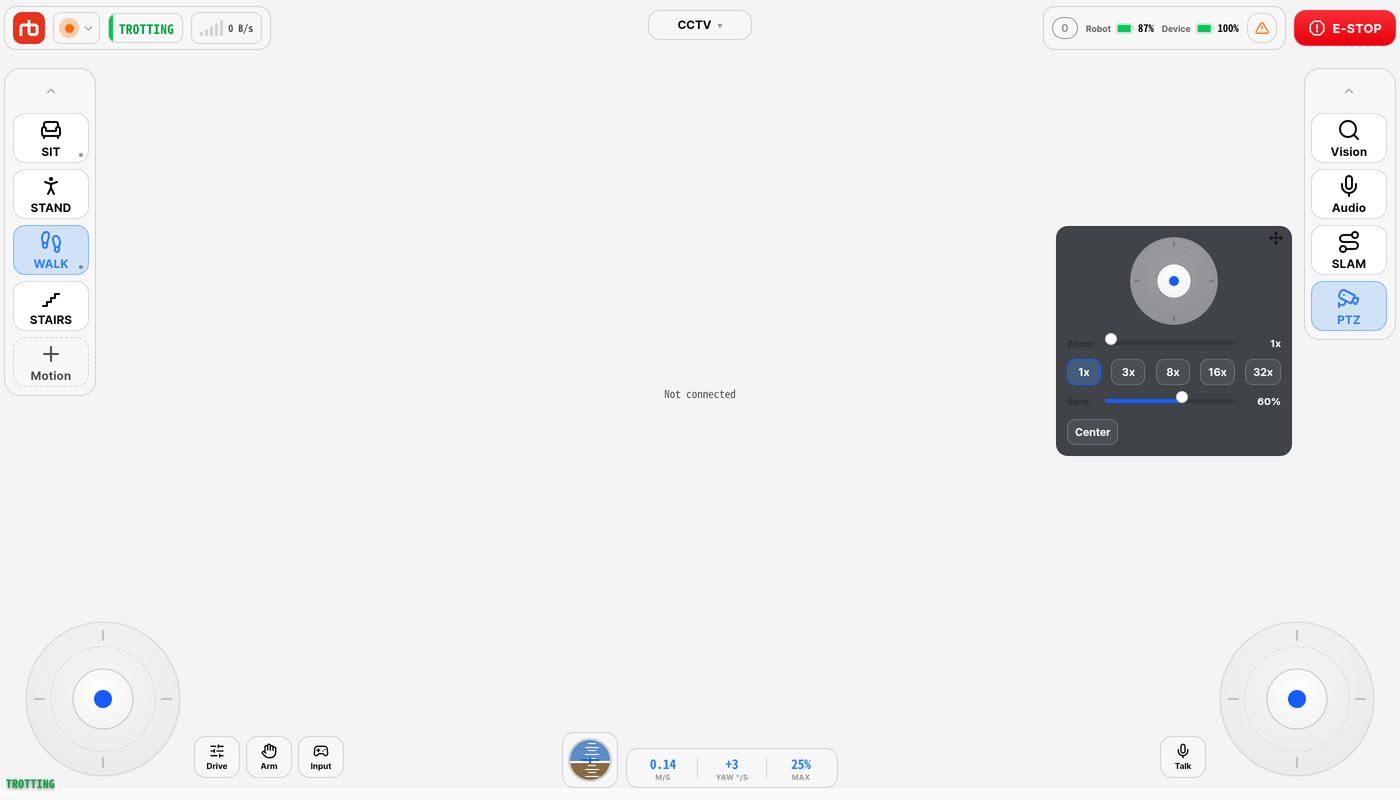Click the Sens. sensitivity slider
The image size is (1400, 800).
pyautogui.click(x=1170, y=401)
